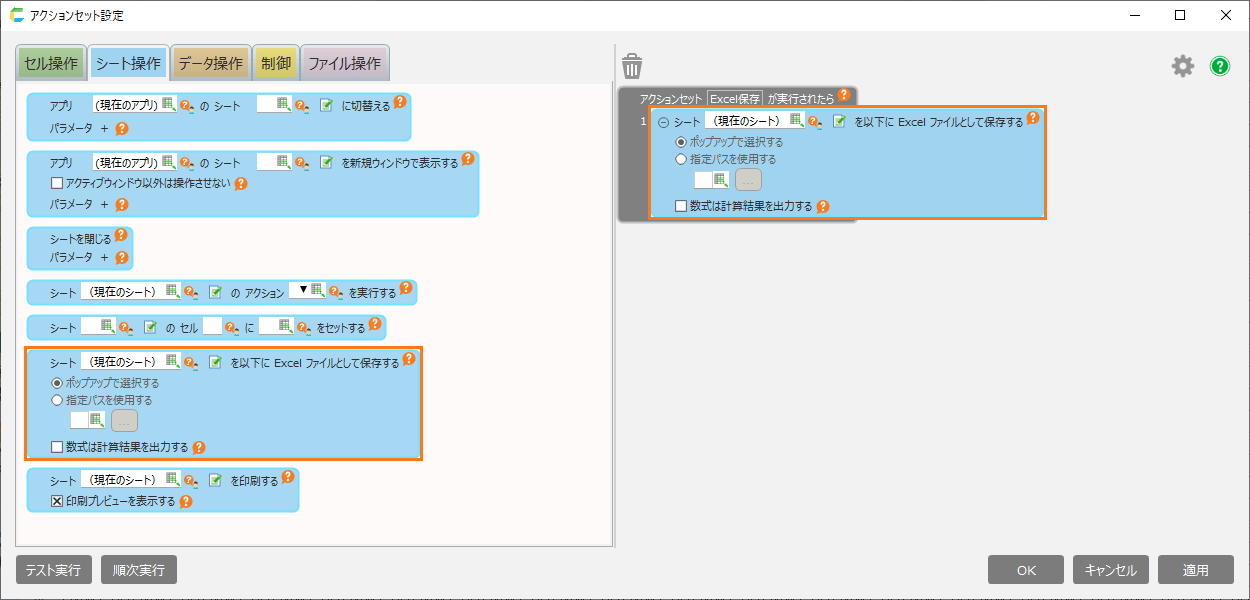Click the green help icon
This screenshot has height=600, width=1250.
[1220, 66]
